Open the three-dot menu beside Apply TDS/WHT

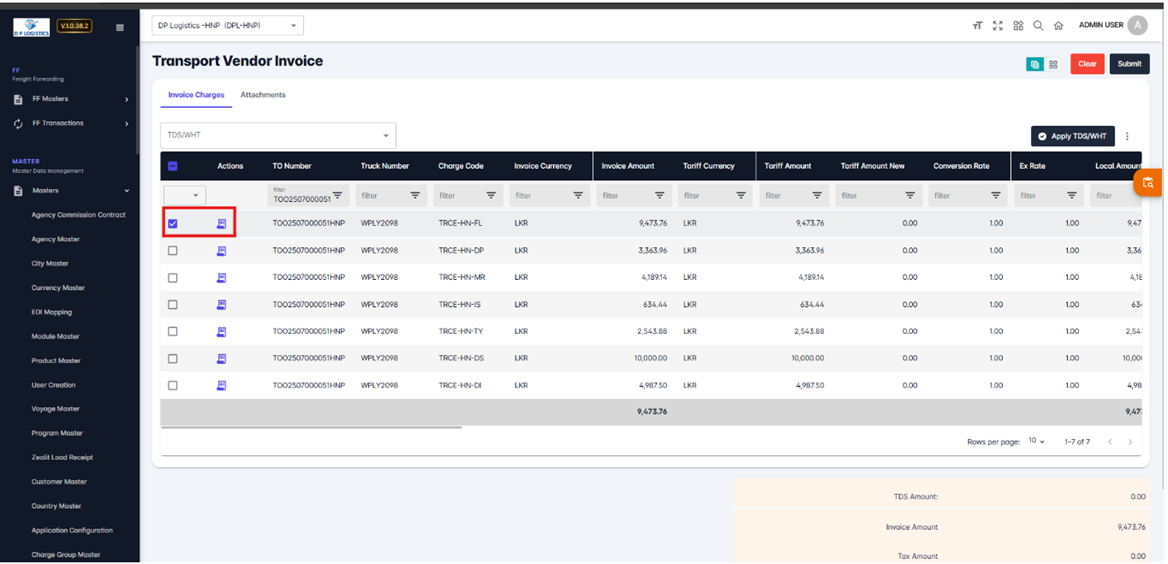click(x=1127, y=137)
